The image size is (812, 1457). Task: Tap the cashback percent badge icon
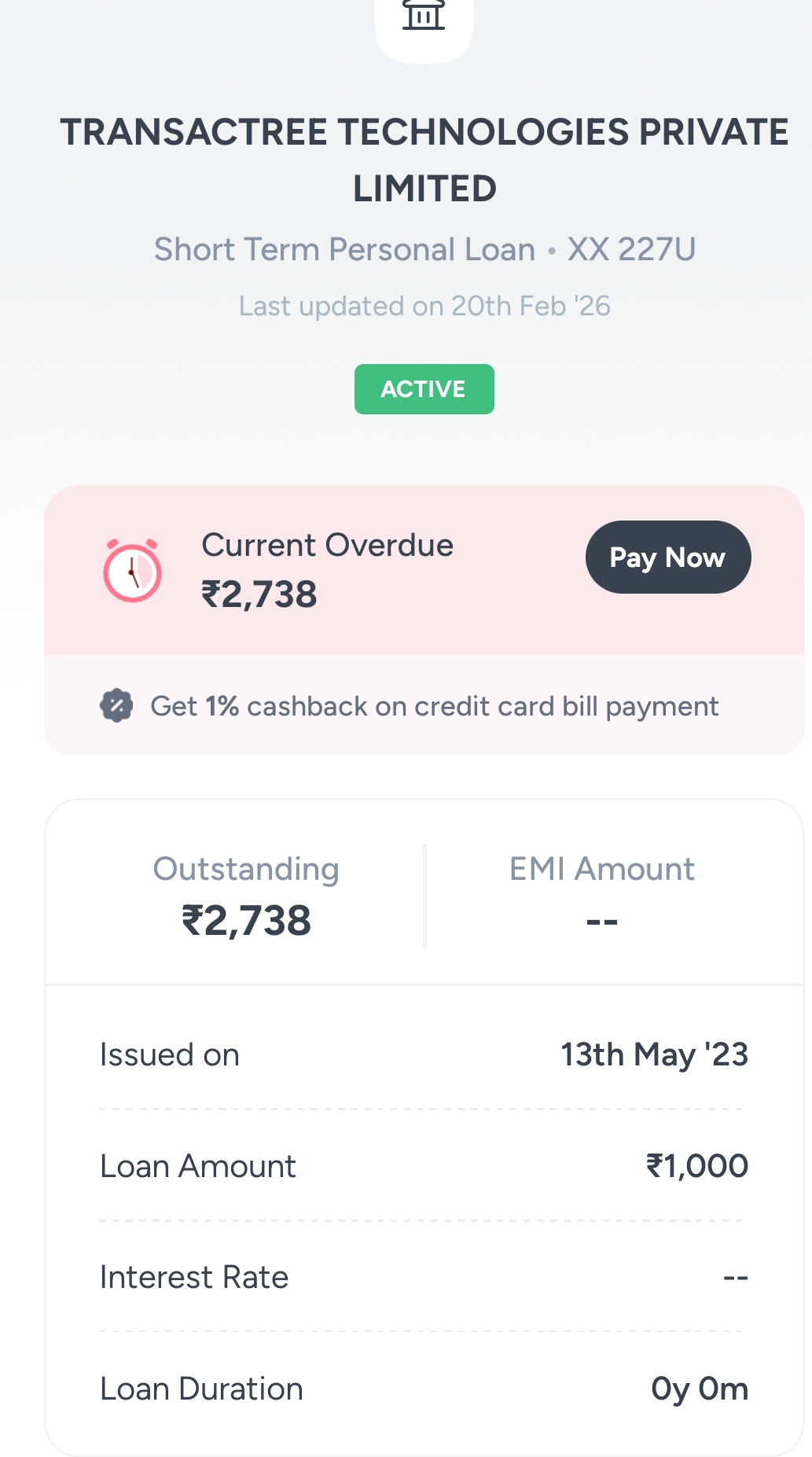[x=116, y=705]
